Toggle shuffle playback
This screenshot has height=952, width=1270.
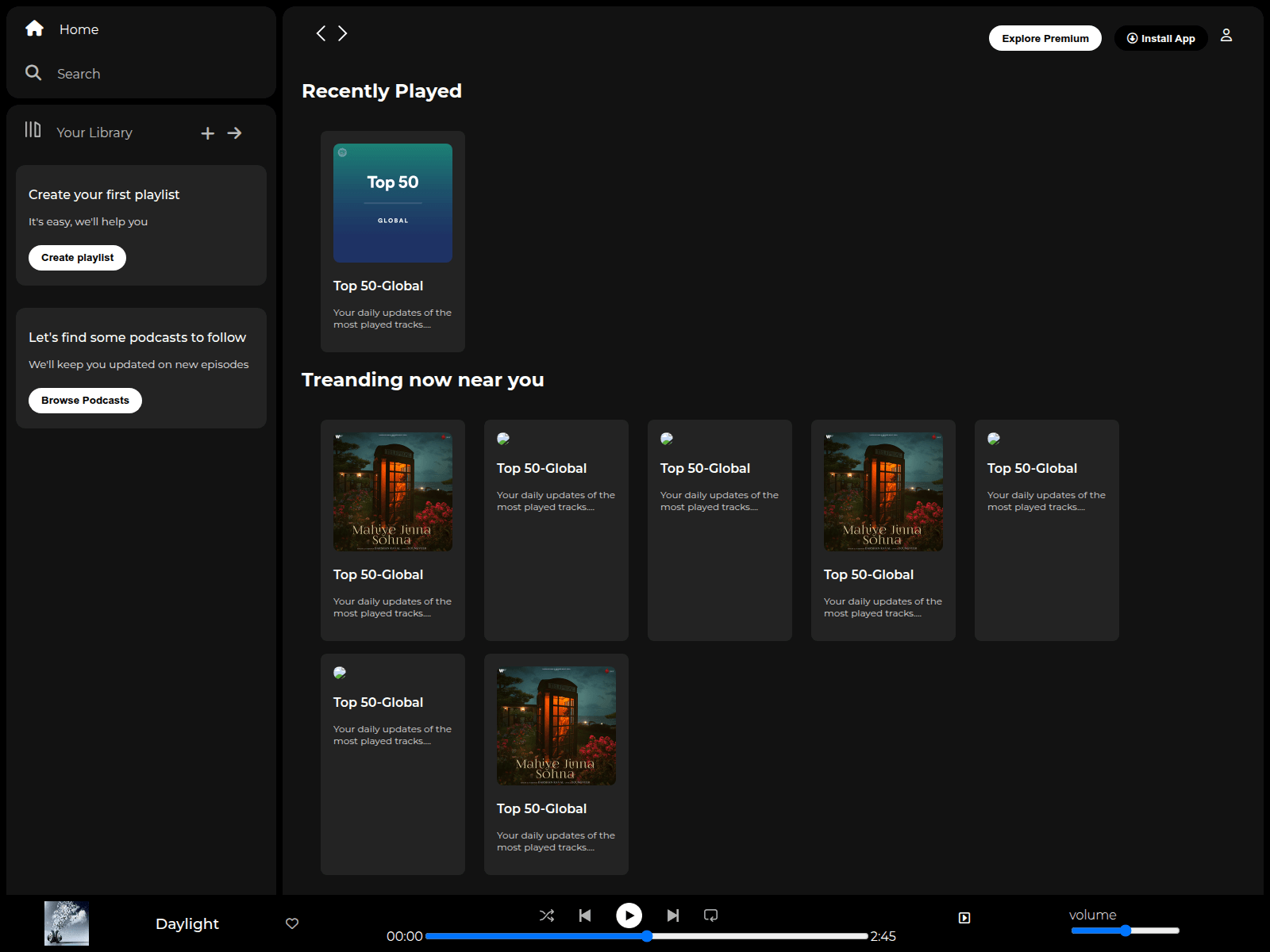point(547,916)
